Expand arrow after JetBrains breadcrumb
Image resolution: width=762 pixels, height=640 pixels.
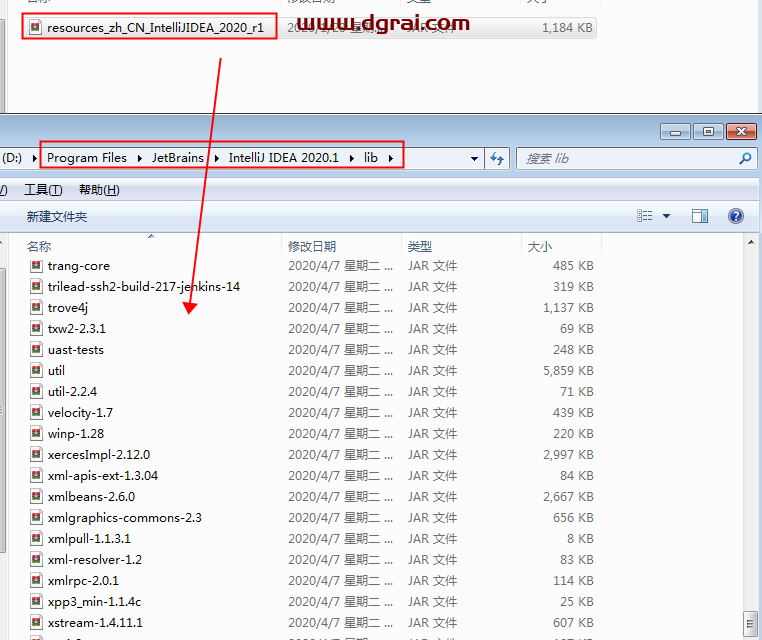[217, 158]
